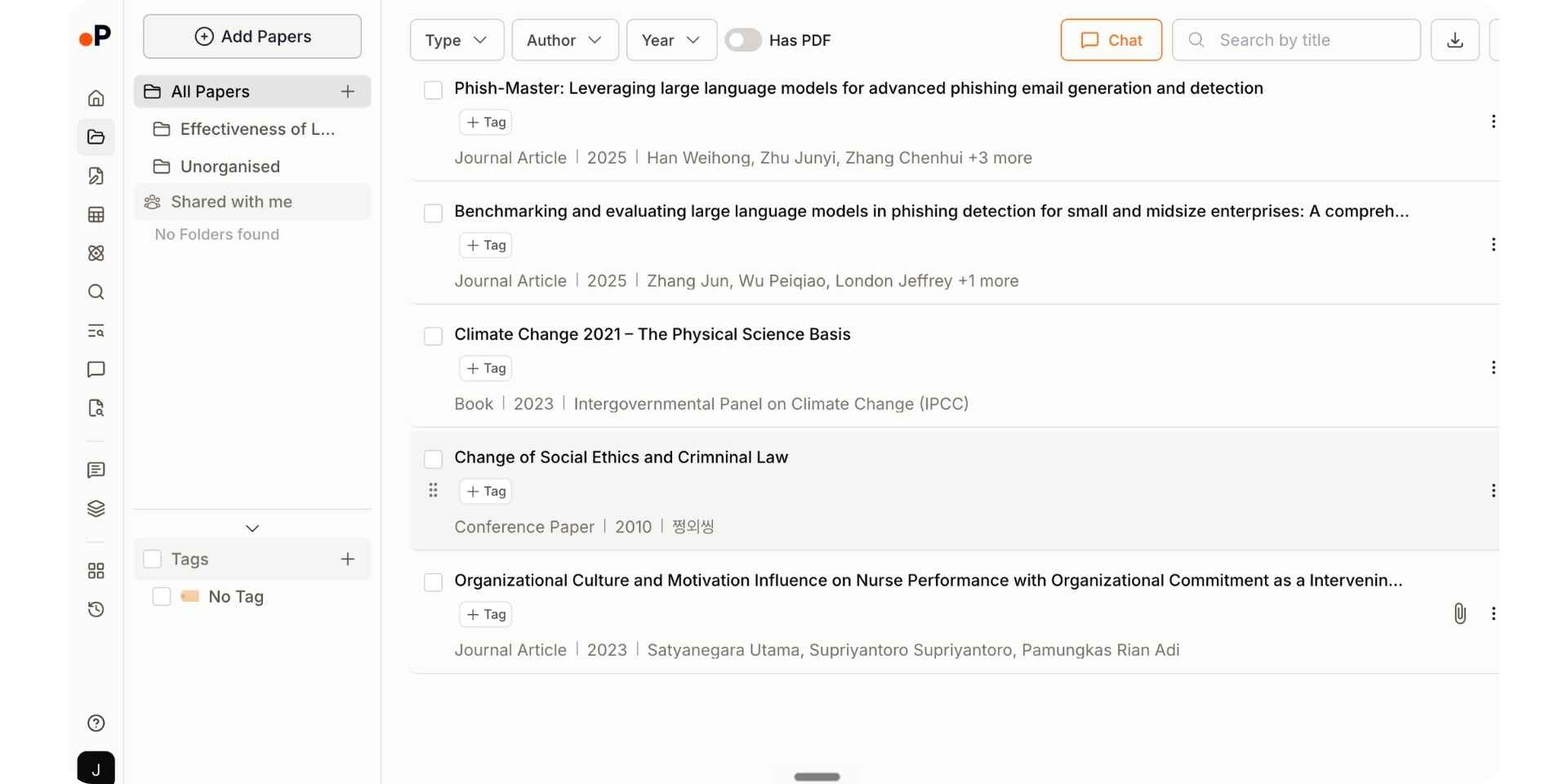Open the Home icon in sidebar

click(x=96, y=98)
